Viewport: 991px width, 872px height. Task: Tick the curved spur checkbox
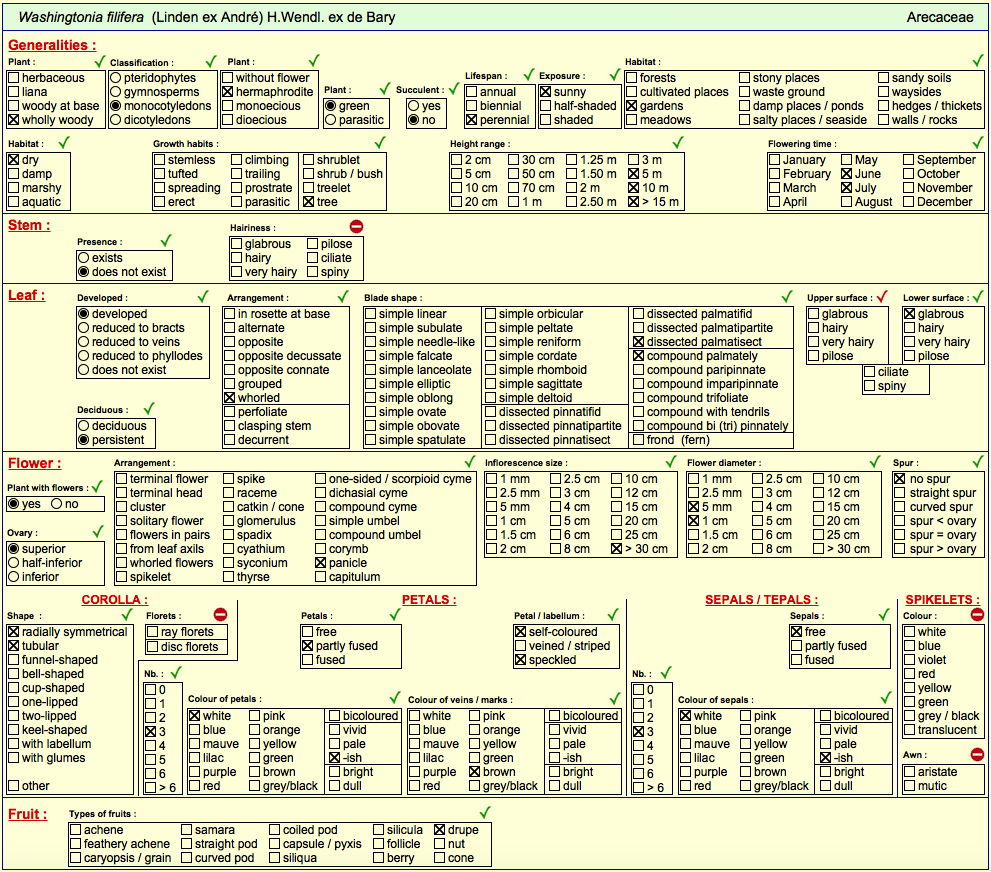(x=900, y=507)
